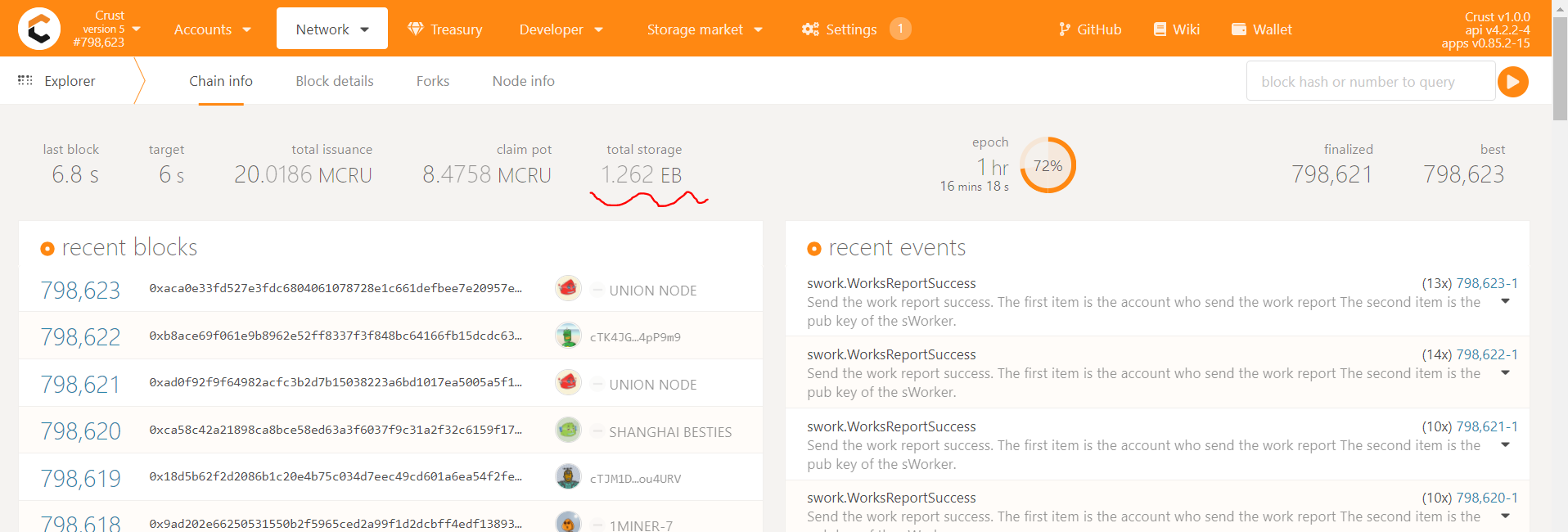Click UNION NODE name for block 798,621

[653, 385]
